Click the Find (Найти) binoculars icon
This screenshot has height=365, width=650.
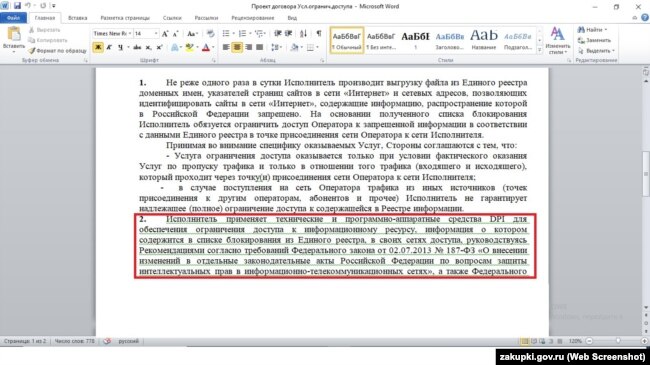(x=581, y=30)
